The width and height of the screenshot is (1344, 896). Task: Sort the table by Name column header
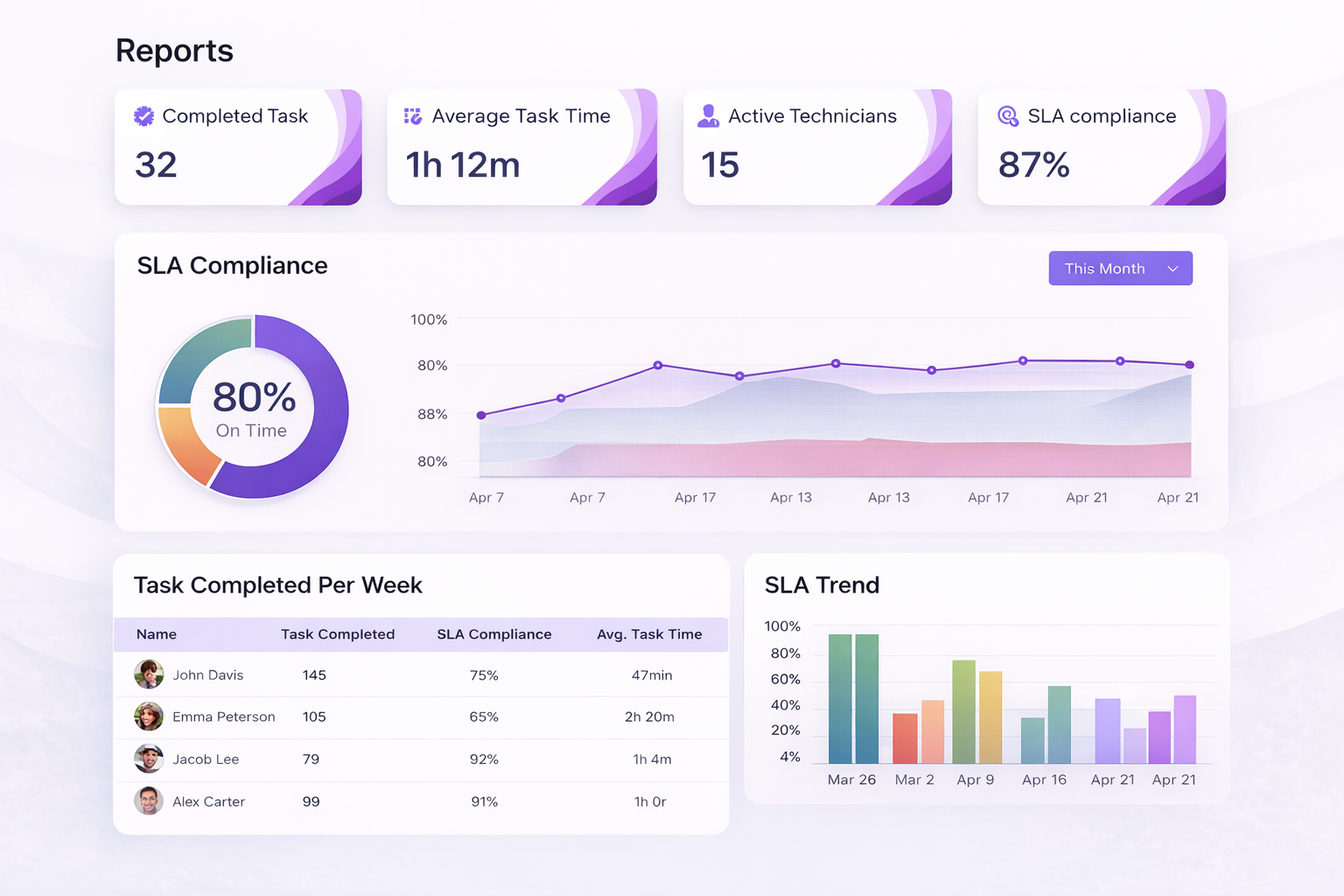pos(157,634)
